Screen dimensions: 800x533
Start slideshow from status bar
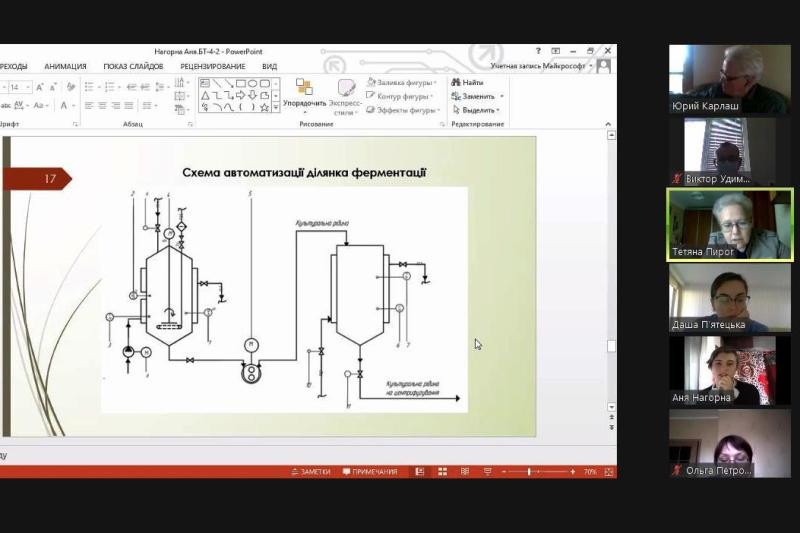(x=486, y=471)
